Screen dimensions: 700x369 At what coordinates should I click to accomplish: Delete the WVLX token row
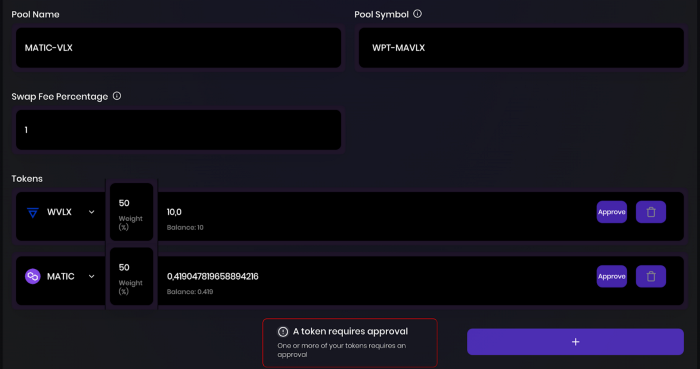point(650,212)
